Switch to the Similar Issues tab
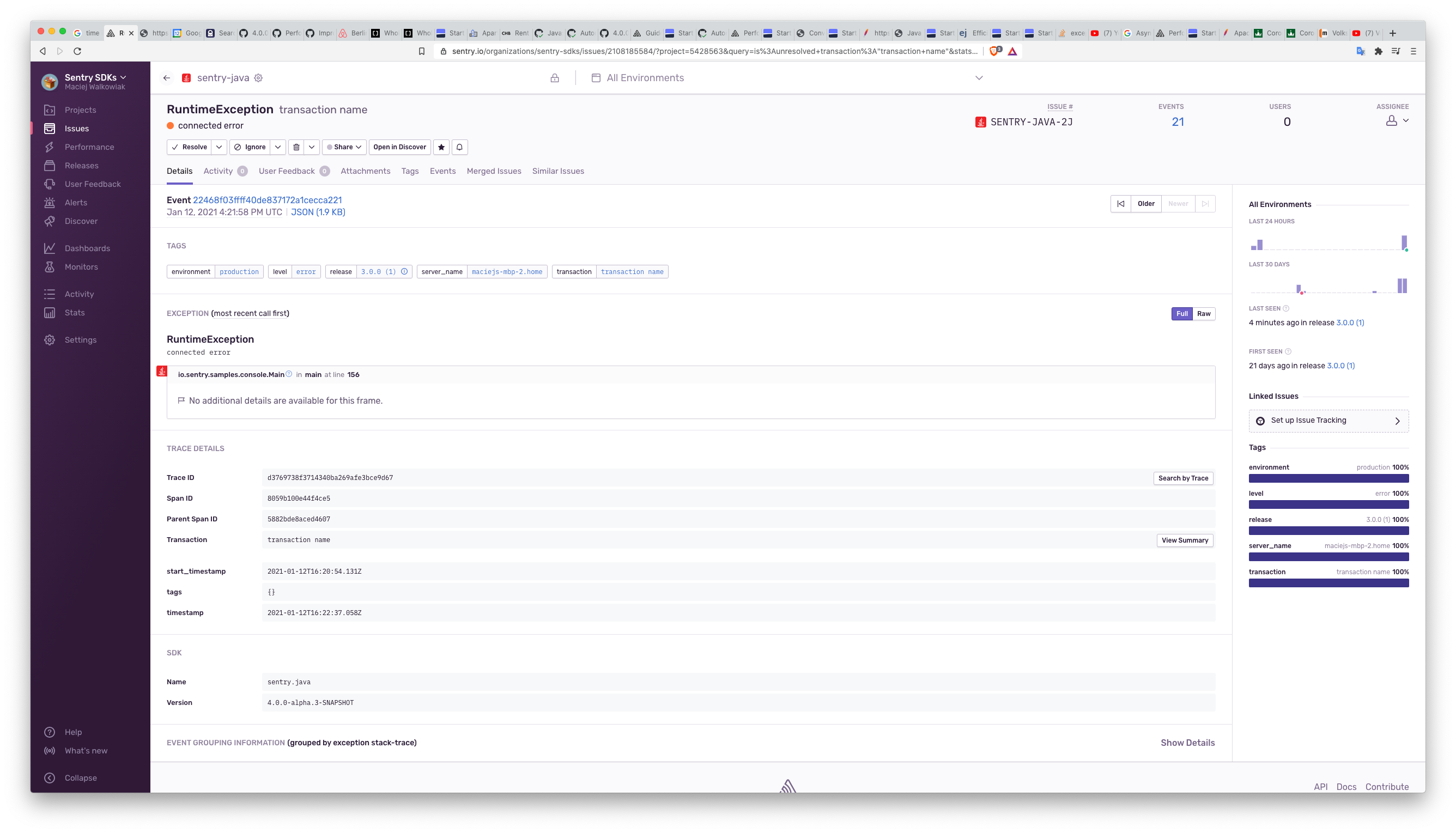The width and height of the screenshot is (1456, 833). click(x=558, y=171)
